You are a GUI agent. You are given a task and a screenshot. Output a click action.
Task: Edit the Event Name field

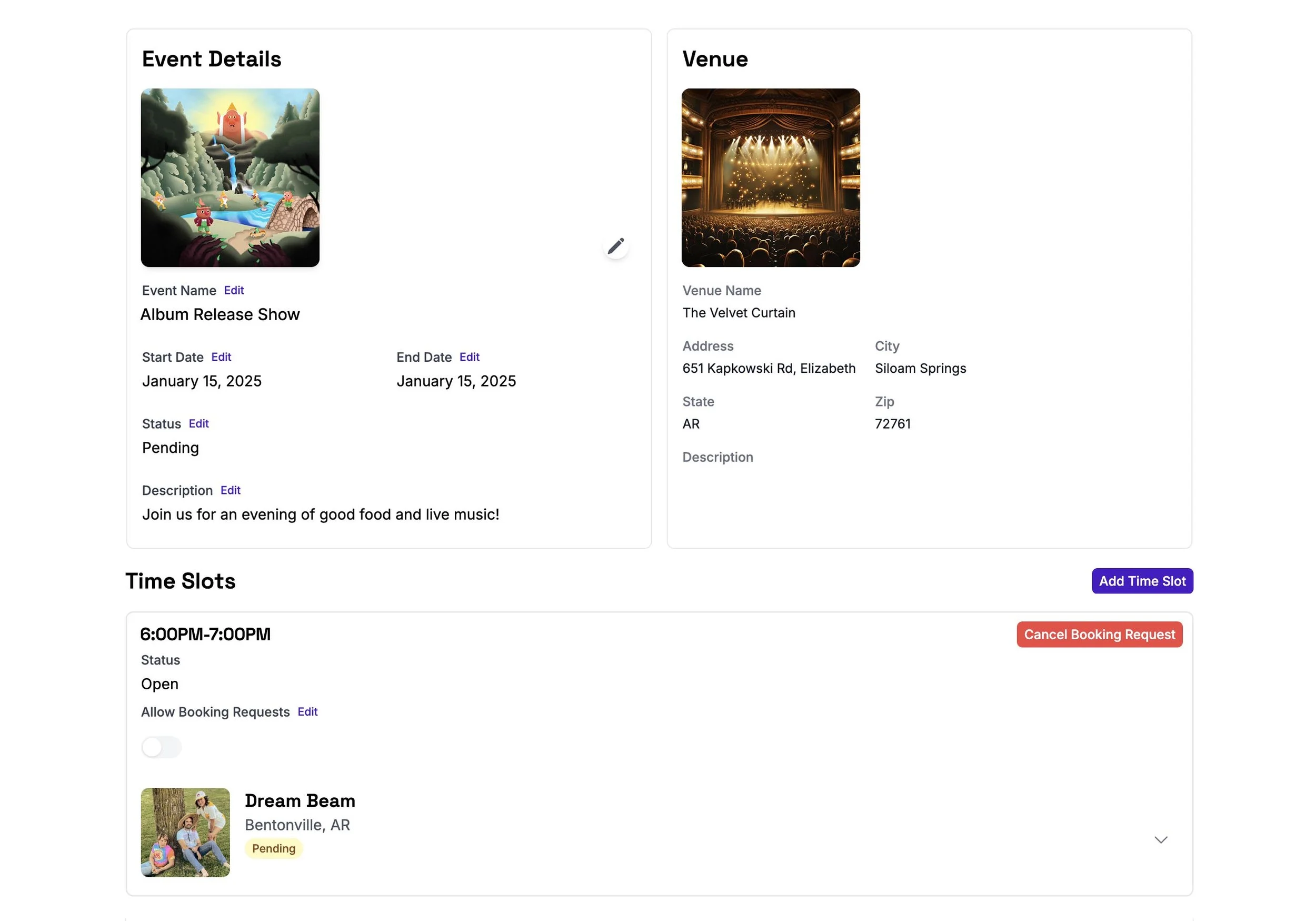coord(234,290)
